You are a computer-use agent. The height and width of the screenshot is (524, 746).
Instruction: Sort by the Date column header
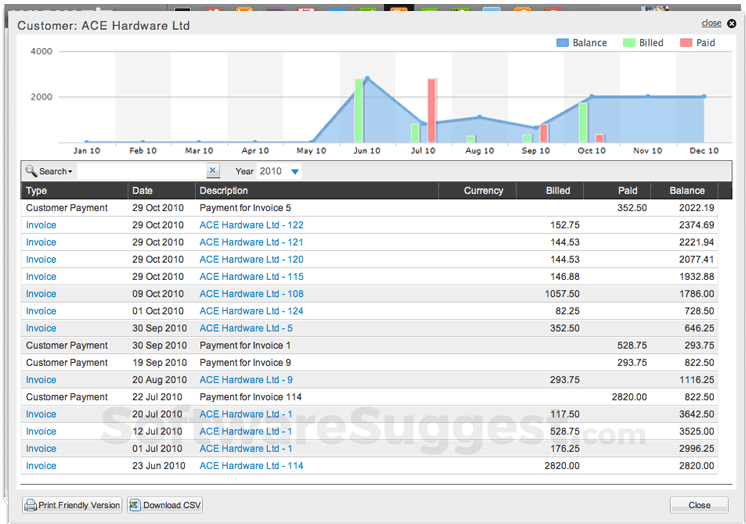(161, 191)
